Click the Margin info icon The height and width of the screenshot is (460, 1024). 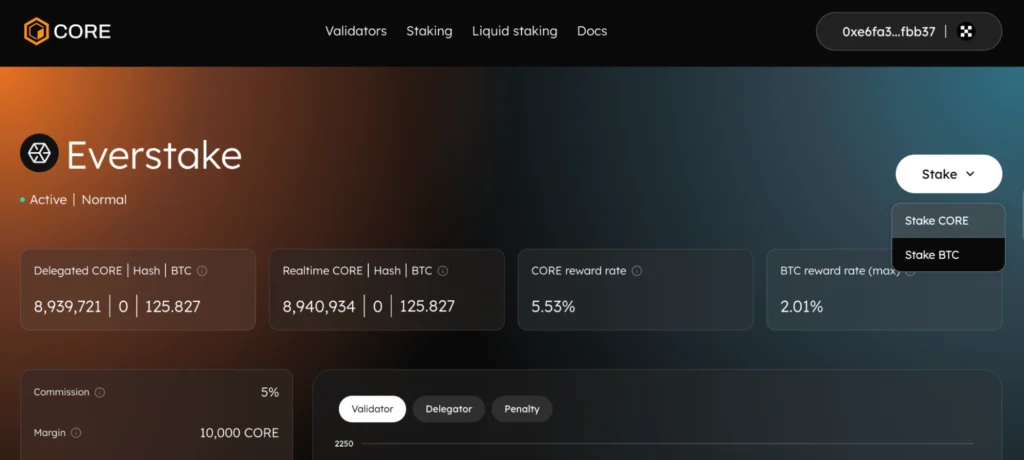tap(76, 433)
